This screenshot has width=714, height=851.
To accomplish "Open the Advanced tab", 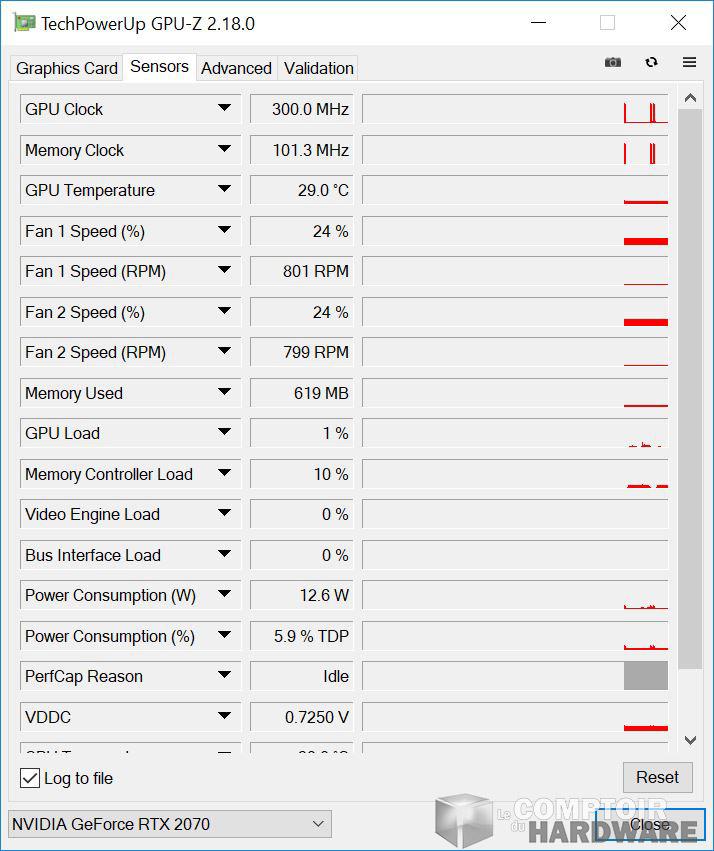I will tap(236, 68).
